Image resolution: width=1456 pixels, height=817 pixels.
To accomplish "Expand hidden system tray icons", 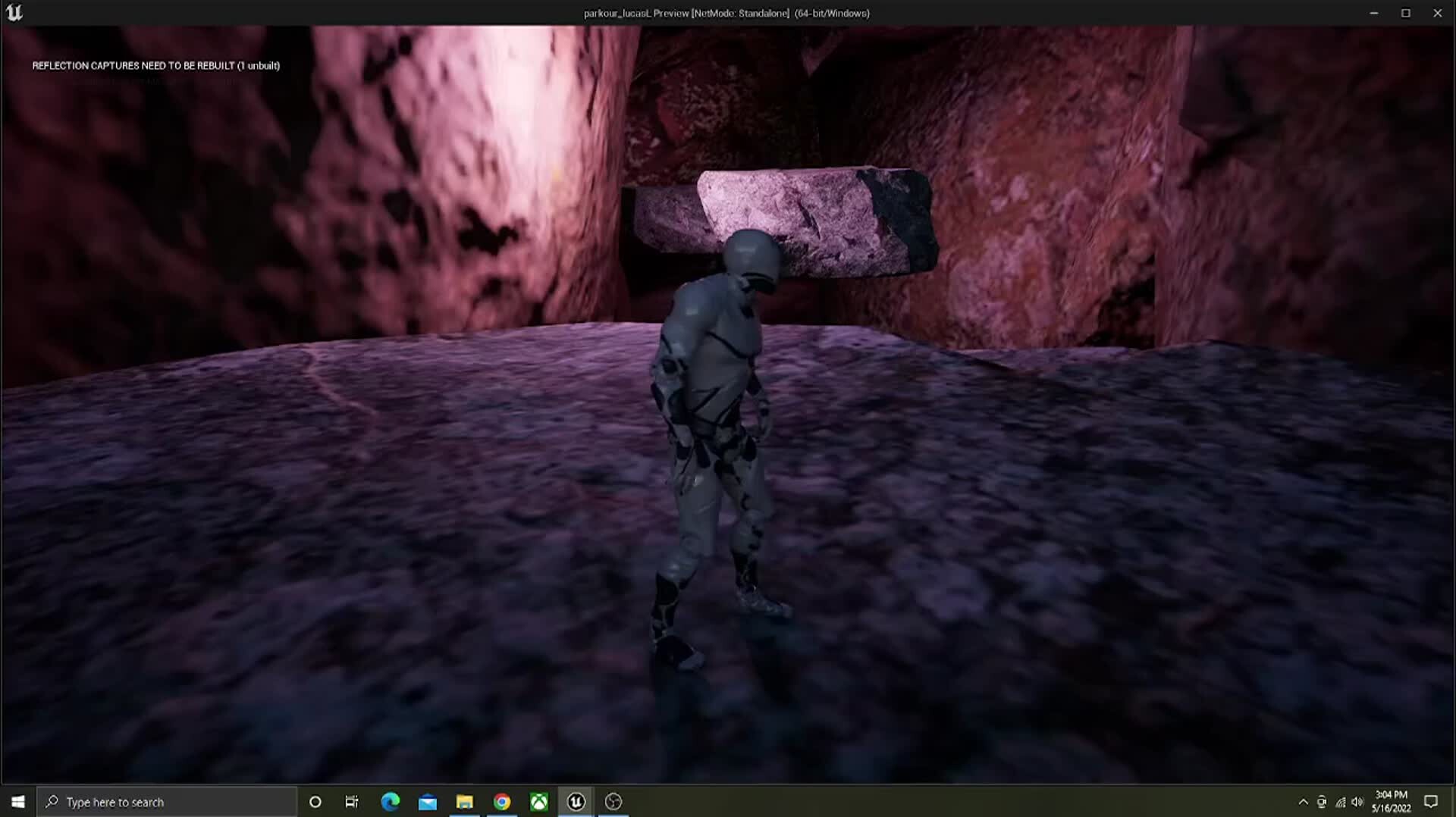I will (x=1303, y=801).
